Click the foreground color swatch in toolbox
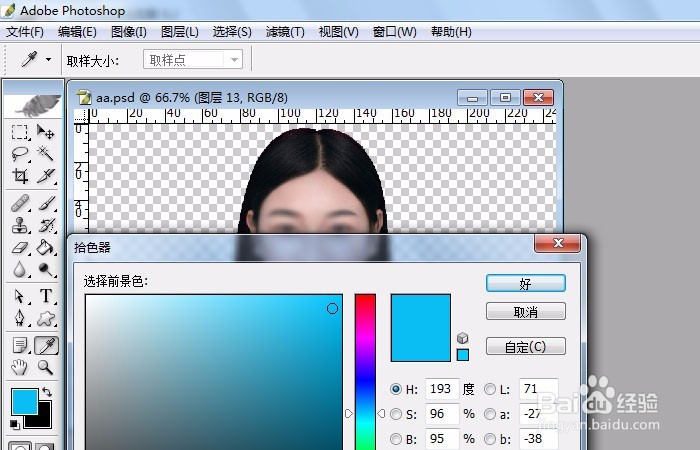The width and height of the screenshot is (700, 450). 24,402
